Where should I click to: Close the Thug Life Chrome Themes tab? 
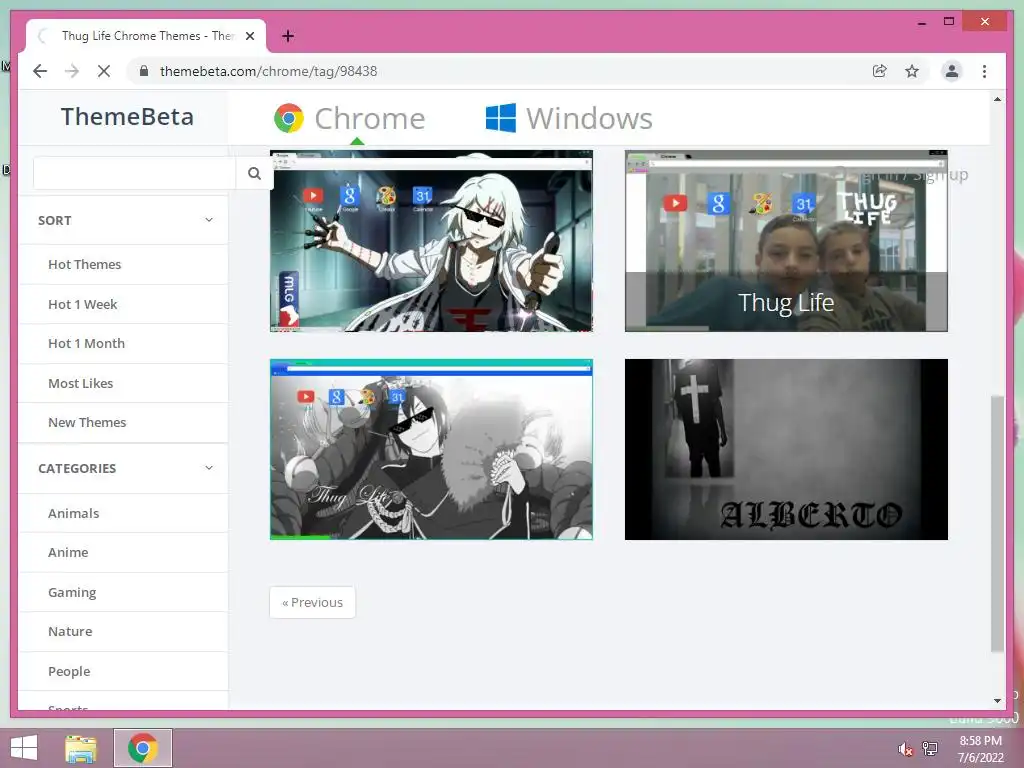[x=249, y=36]
